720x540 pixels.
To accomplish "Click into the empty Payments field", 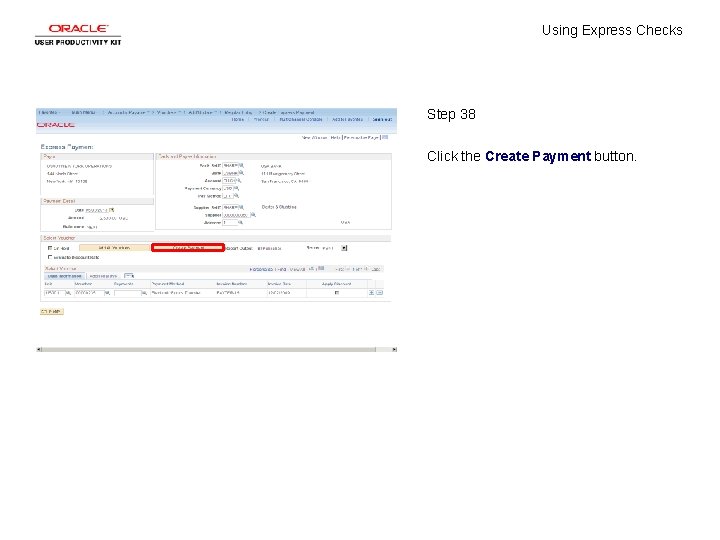I will click(127, 293).
